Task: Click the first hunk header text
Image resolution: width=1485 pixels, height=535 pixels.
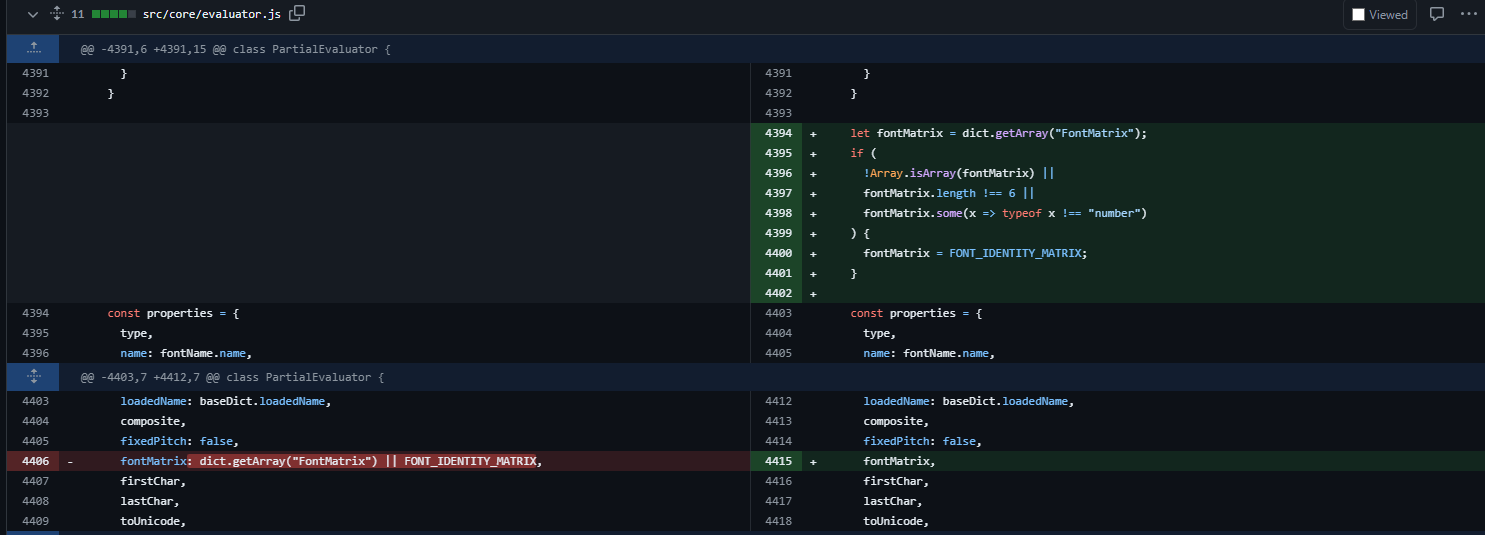Action: click(x=232, y=49)
